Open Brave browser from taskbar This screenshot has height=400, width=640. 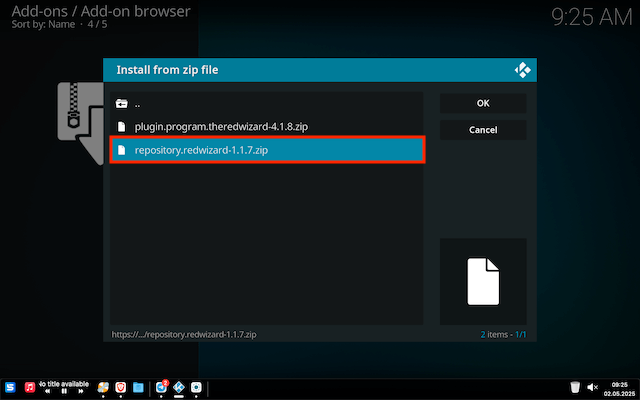[x=120, y=387]
